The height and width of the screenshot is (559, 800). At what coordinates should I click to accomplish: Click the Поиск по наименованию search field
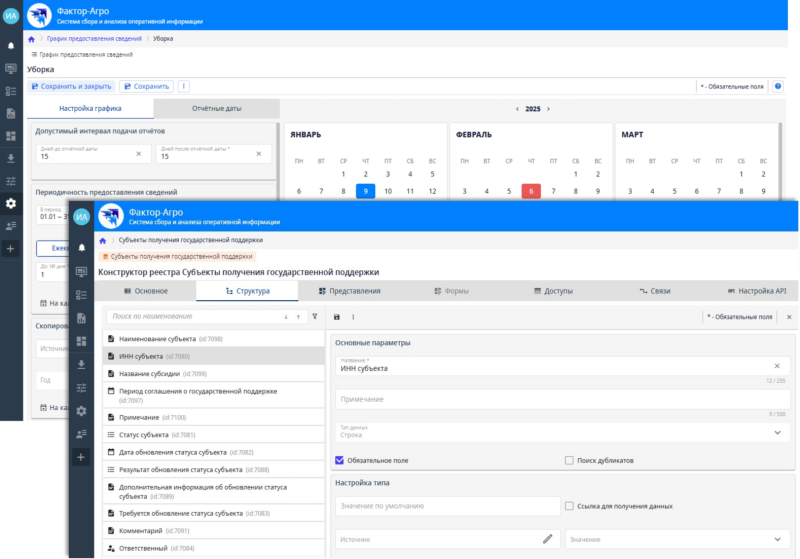(x=190, y=317)
